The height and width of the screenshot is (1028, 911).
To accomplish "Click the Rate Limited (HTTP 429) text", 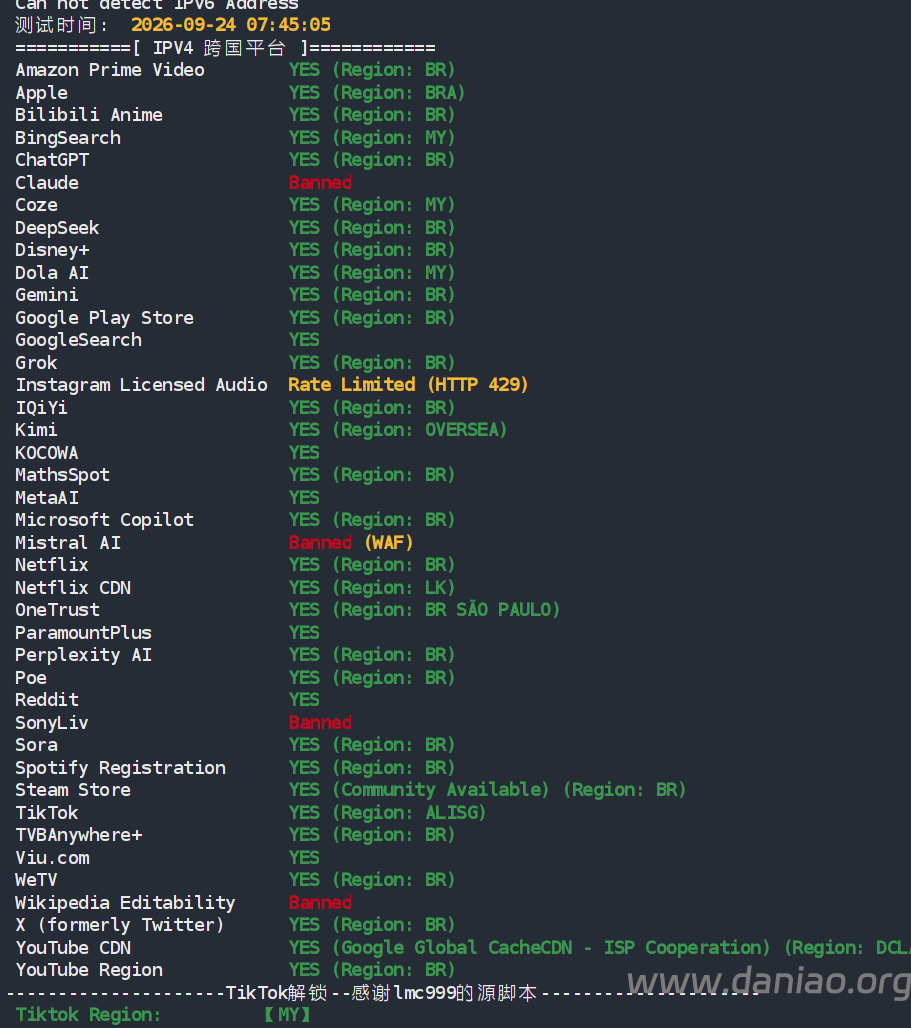I will [408, 384].
